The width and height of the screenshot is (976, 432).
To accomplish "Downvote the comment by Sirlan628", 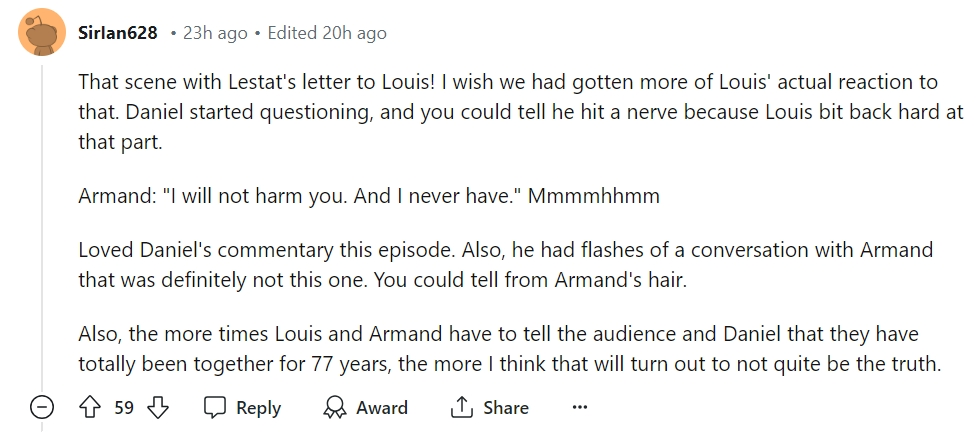I will coord(157,408).
